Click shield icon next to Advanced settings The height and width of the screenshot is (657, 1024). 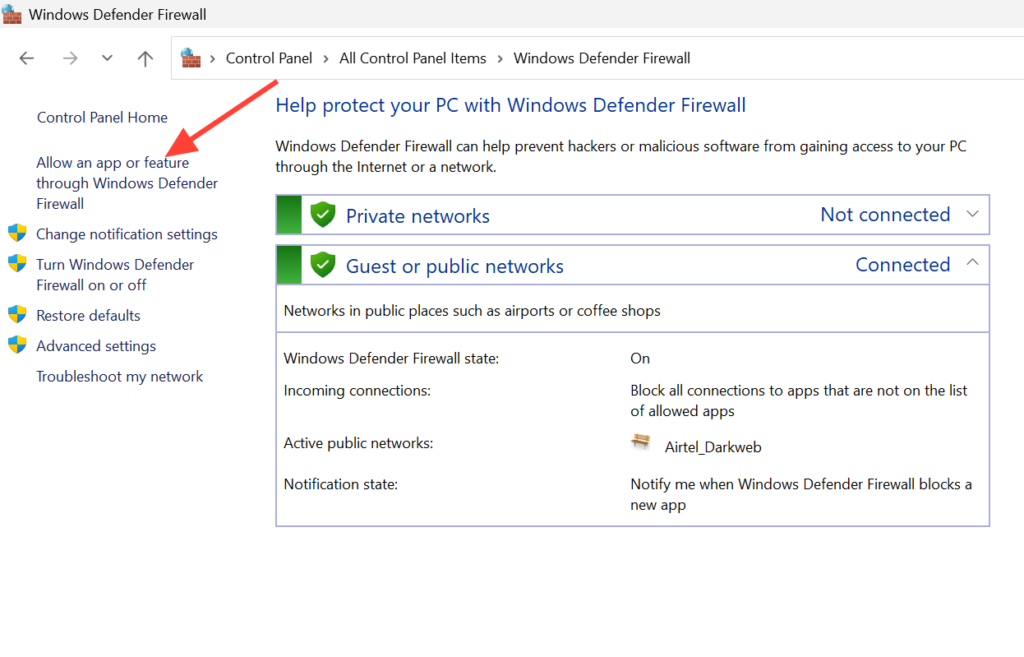[x=18, y=345]
